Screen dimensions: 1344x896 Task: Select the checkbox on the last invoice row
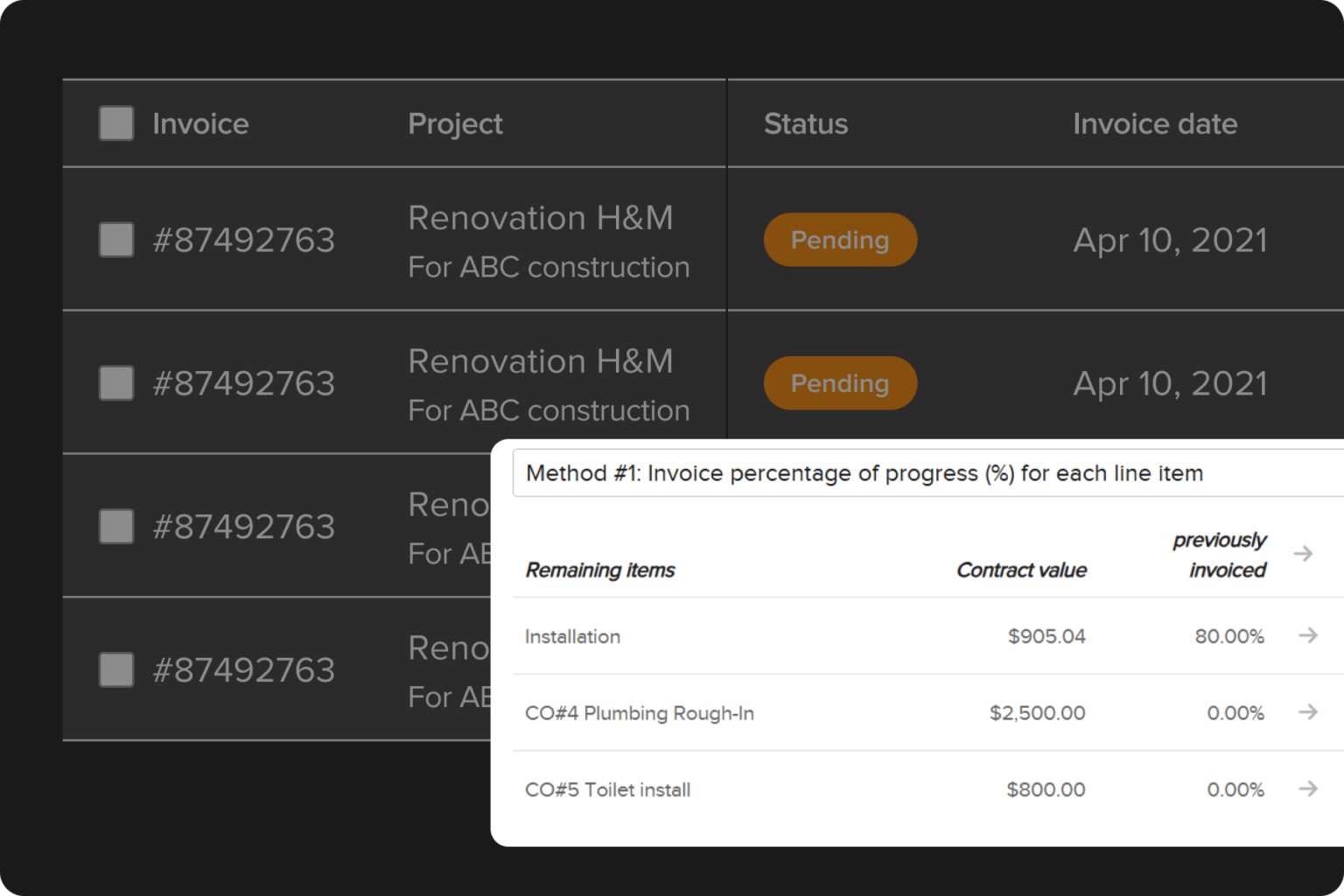[x=115, y=669]
